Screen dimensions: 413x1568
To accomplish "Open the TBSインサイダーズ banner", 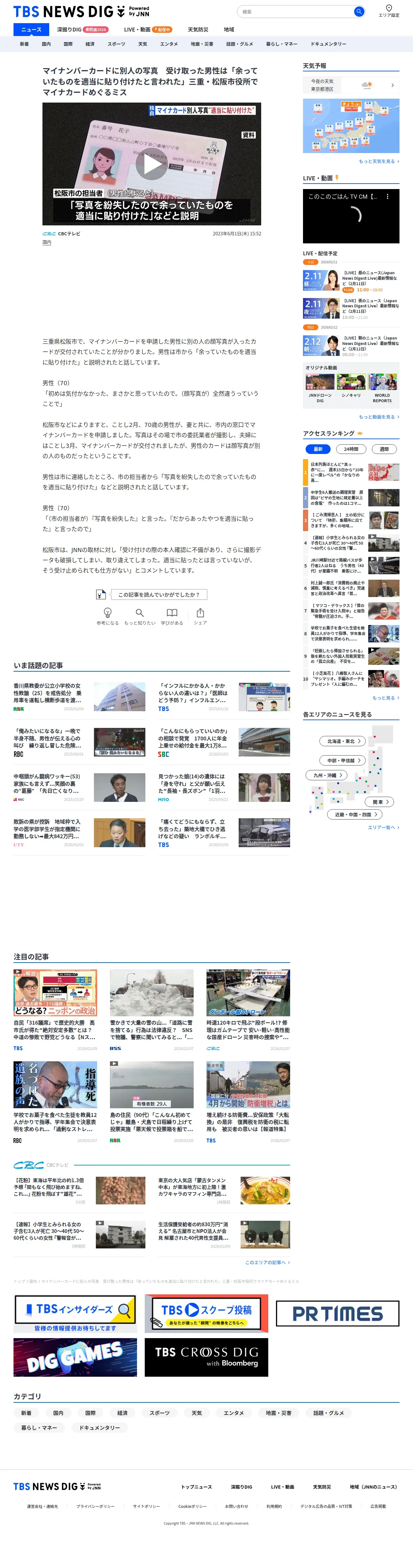I will click(x=75, y=1314).
